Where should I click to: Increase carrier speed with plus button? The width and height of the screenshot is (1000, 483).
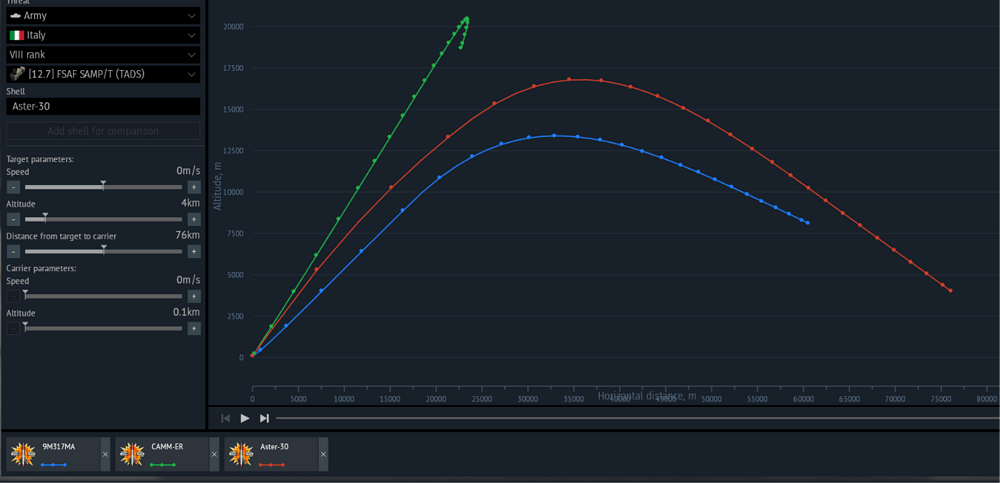[194, 296]
